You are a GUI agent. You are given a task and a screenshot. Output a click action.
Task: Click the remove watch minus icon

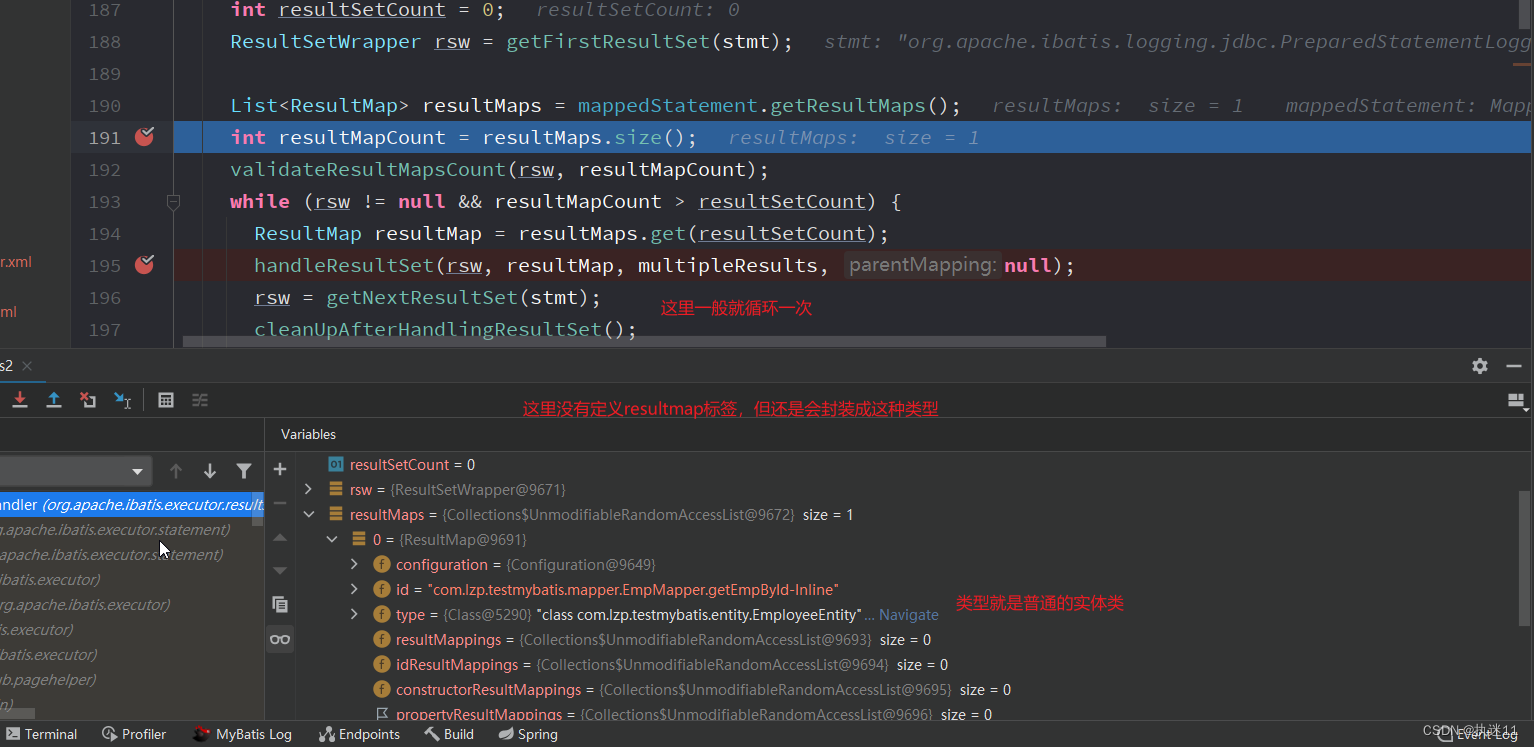[280, 503]
